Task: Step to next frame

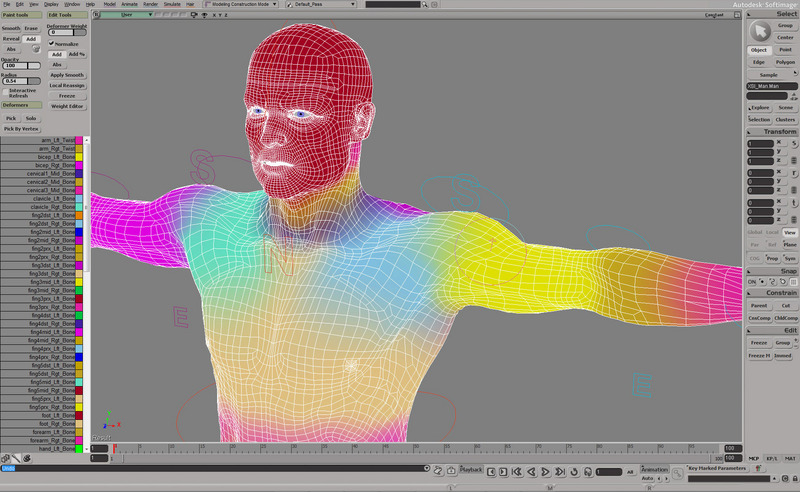Action: (503, 472)
